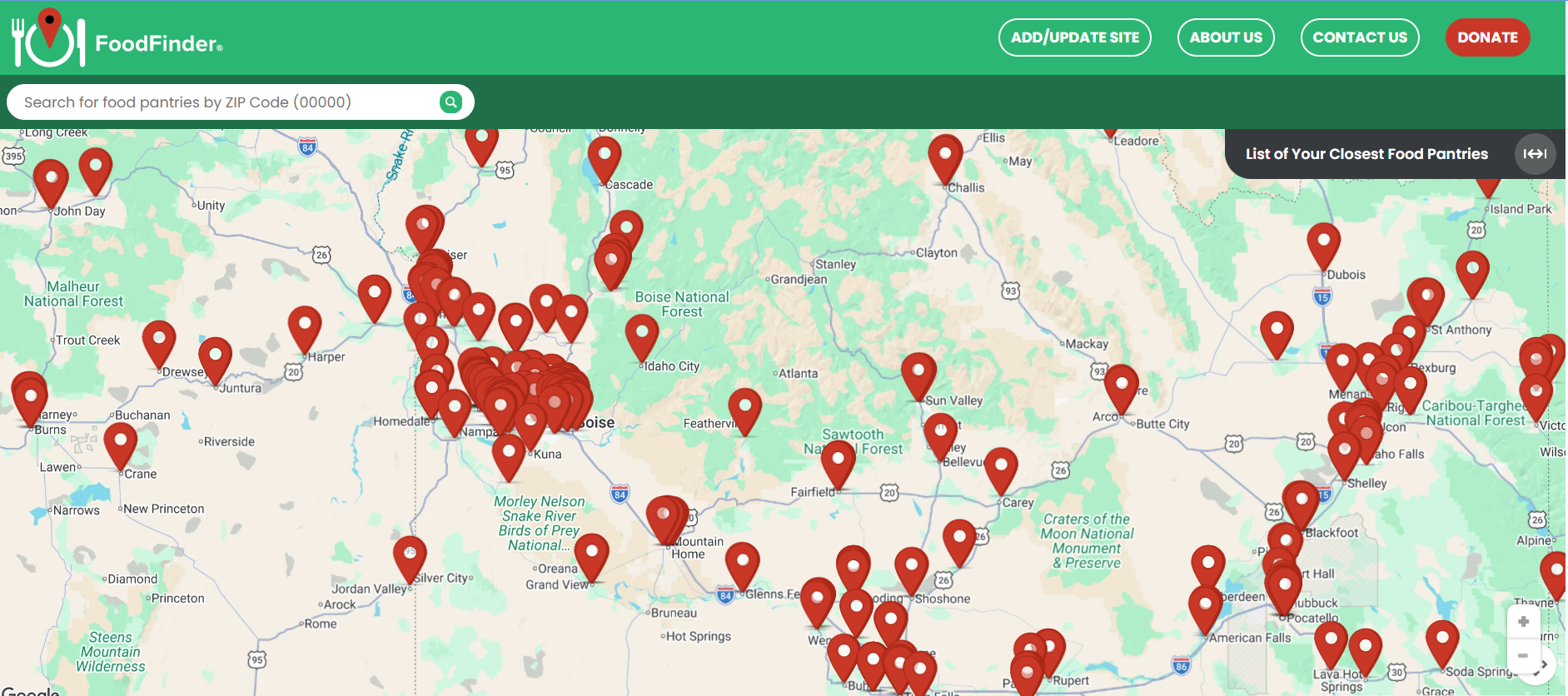
Task: Select the pantry pin at Dubois
Action: pos(1323,247)
